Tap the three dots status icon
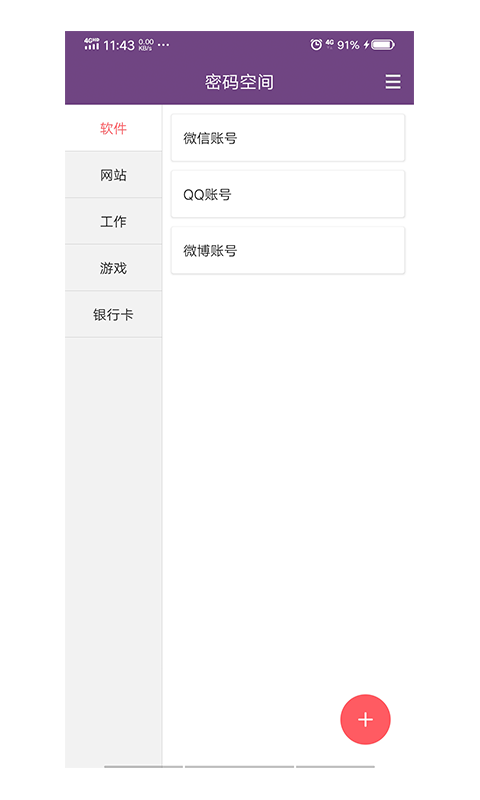 tap(163, 45)
